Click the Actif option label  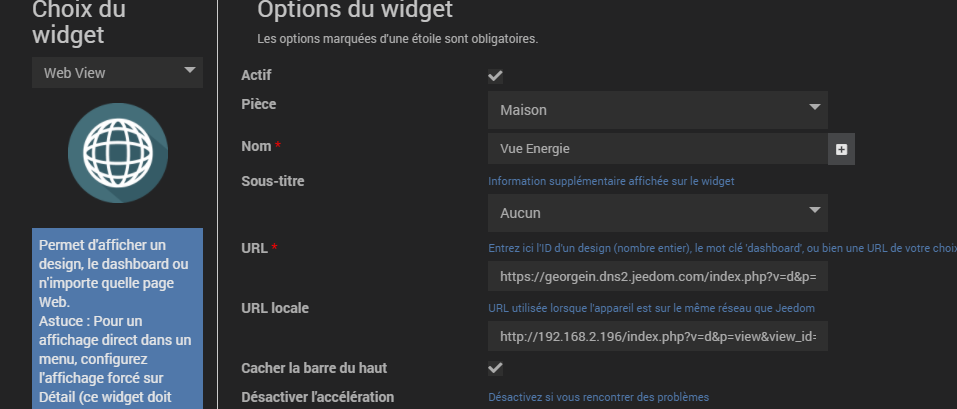[256, 75]
